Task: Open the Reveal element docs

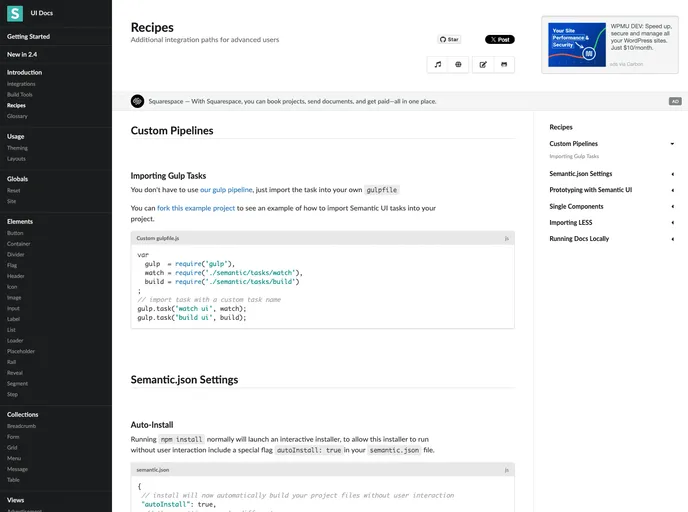Action: pos(15,373)
